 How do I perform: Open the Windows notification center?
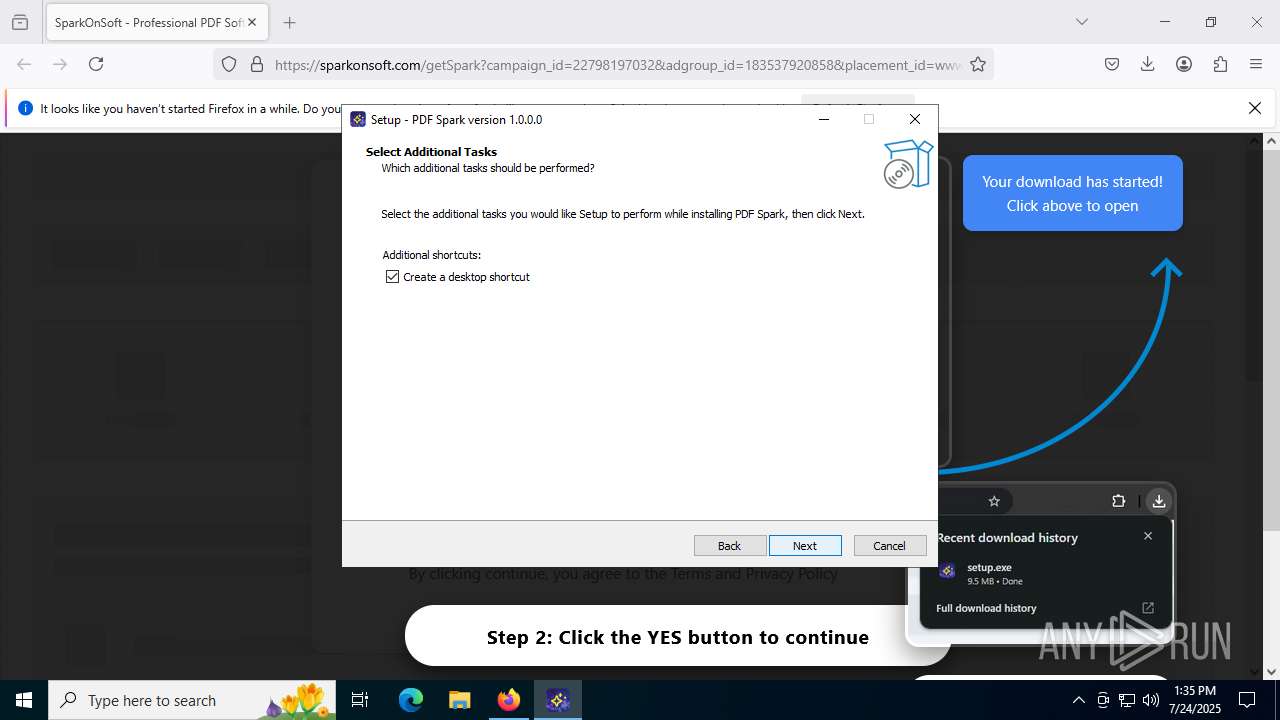coord(1247,700)
